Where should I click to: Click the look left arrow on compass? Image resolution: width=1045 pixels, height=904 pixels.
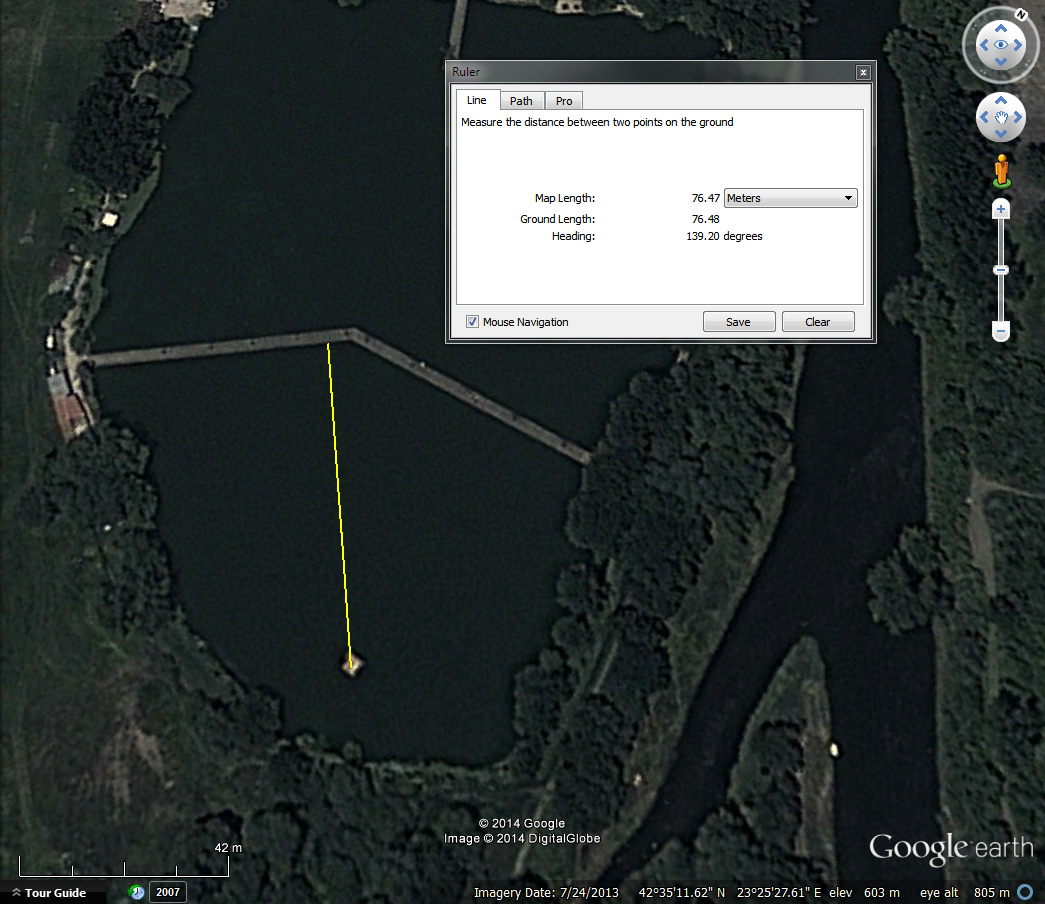coord(984,45)
